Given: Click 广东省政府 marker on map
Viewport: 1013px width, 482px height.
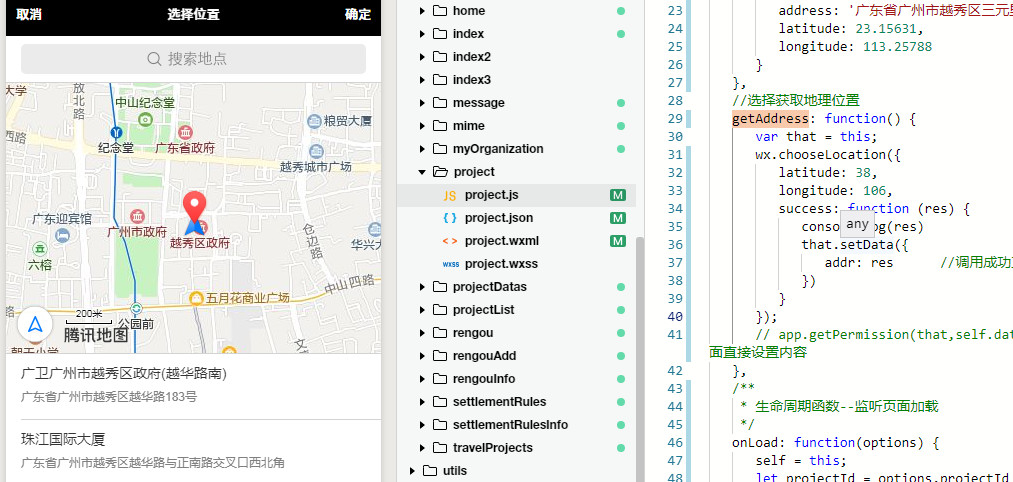Looking at the screenshot, I should [185, 132].
